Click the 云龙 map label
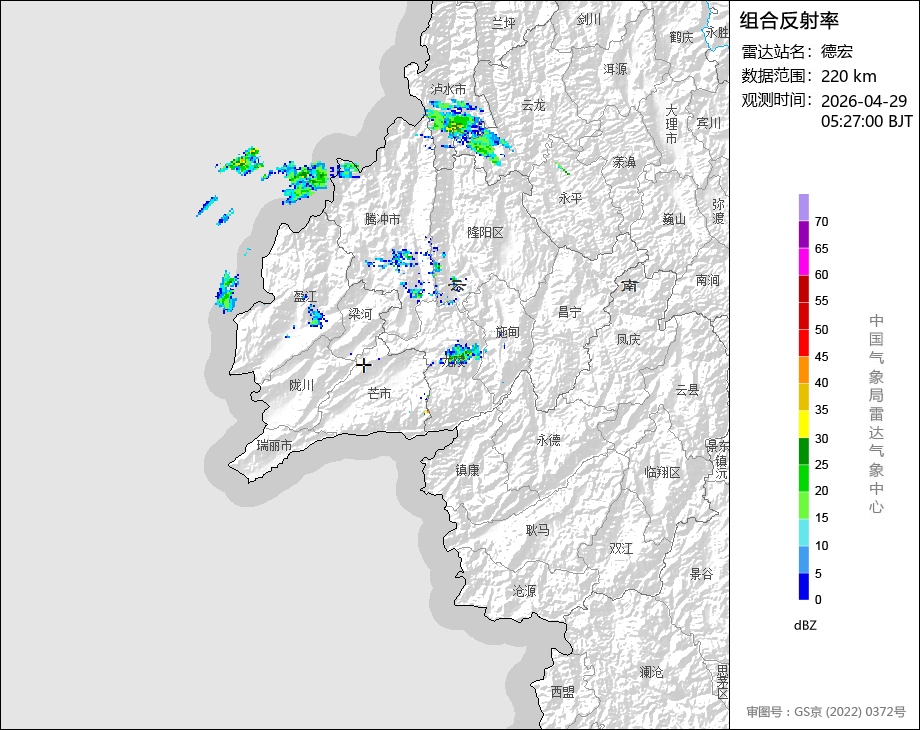This screenshot has height=730, width=920. (533, 106)
